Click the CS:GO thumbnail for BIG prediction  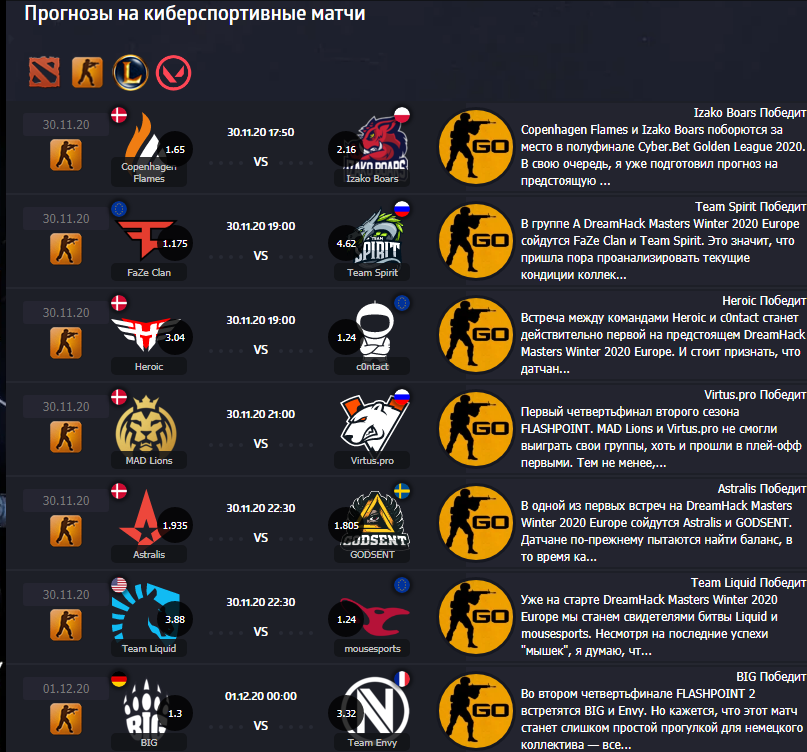[x=476, y=711]
